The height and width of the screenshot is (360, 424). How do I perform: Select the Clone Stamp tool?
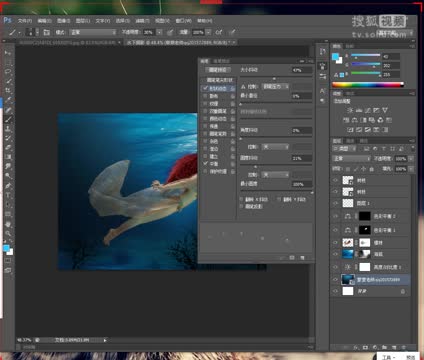[8, 129]
